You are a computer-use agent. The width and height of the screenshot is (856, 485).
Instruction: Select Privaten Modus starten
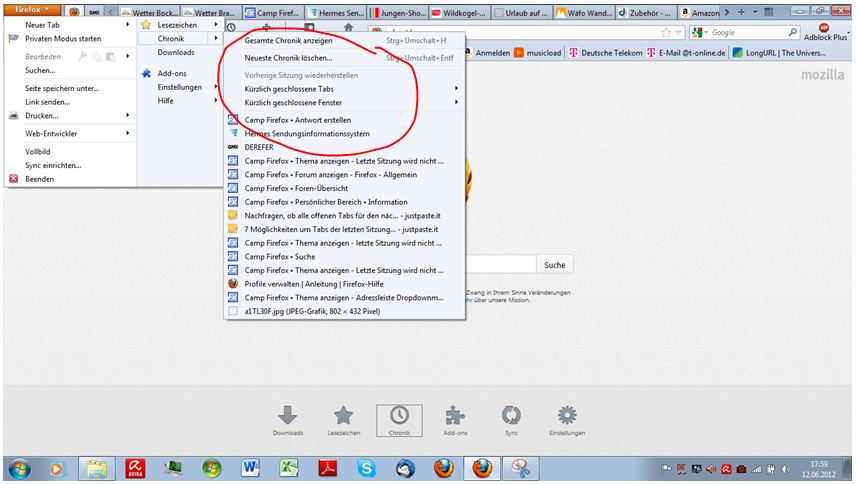70,39
